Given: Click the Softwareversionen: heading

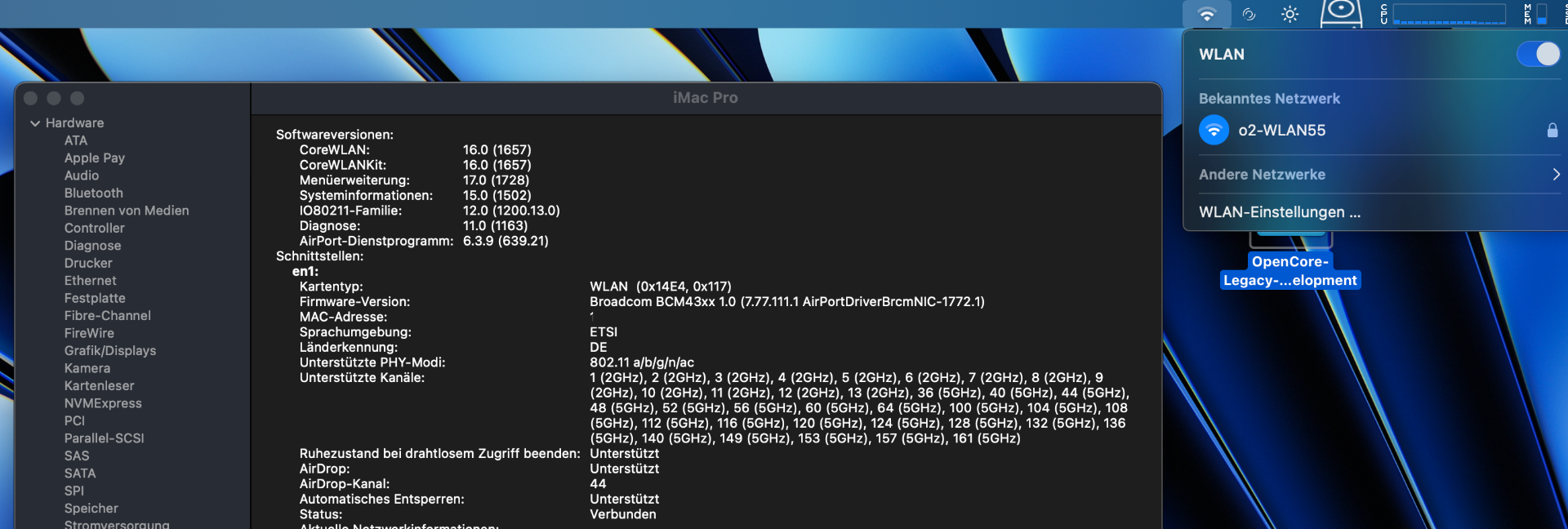Looking at the screenshot, I should click(x=335, y=135).
